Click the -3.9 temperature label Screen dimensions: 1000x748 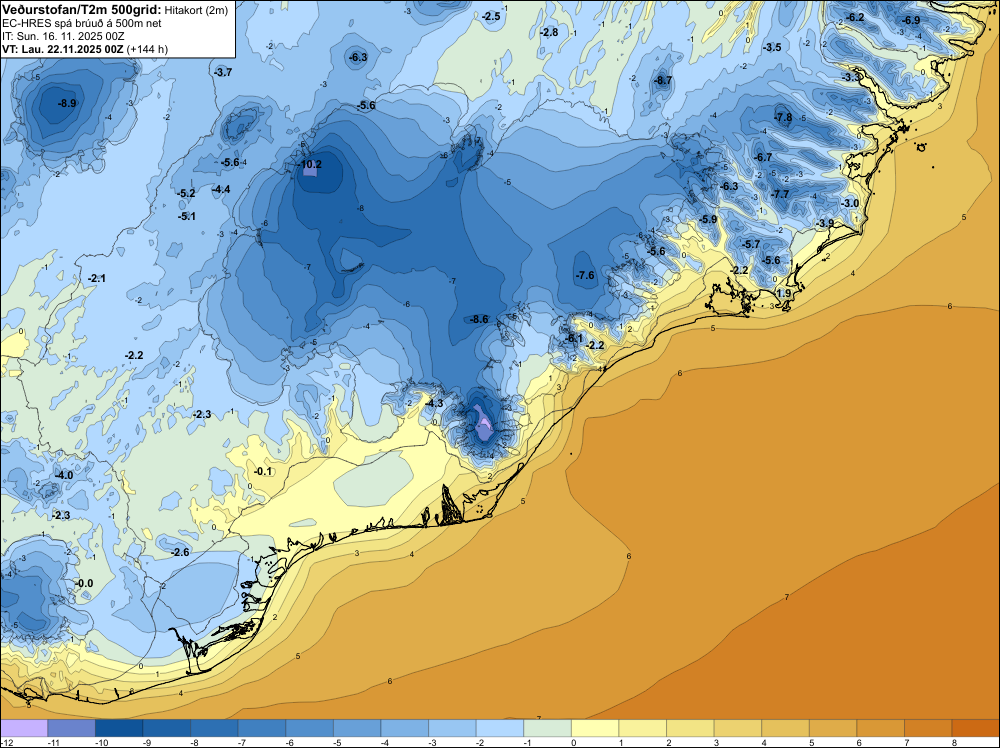pyautogui.click(x=825, y=223)
